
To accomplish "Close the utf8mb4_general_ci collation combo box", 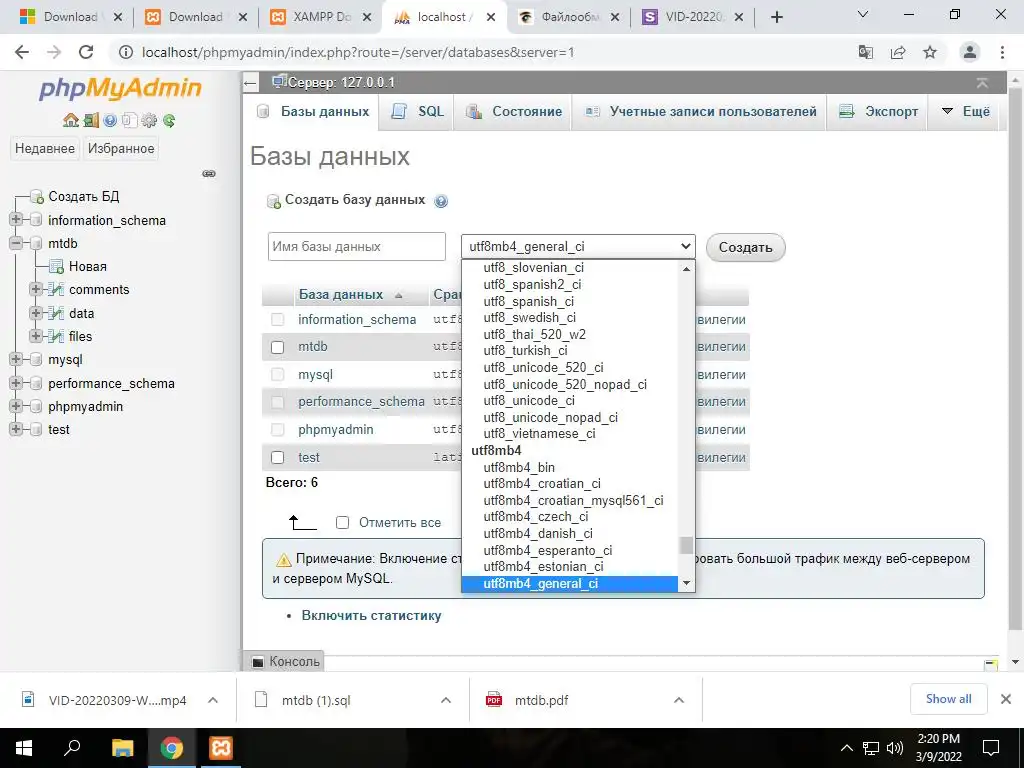I will click(x=578, y=247).
